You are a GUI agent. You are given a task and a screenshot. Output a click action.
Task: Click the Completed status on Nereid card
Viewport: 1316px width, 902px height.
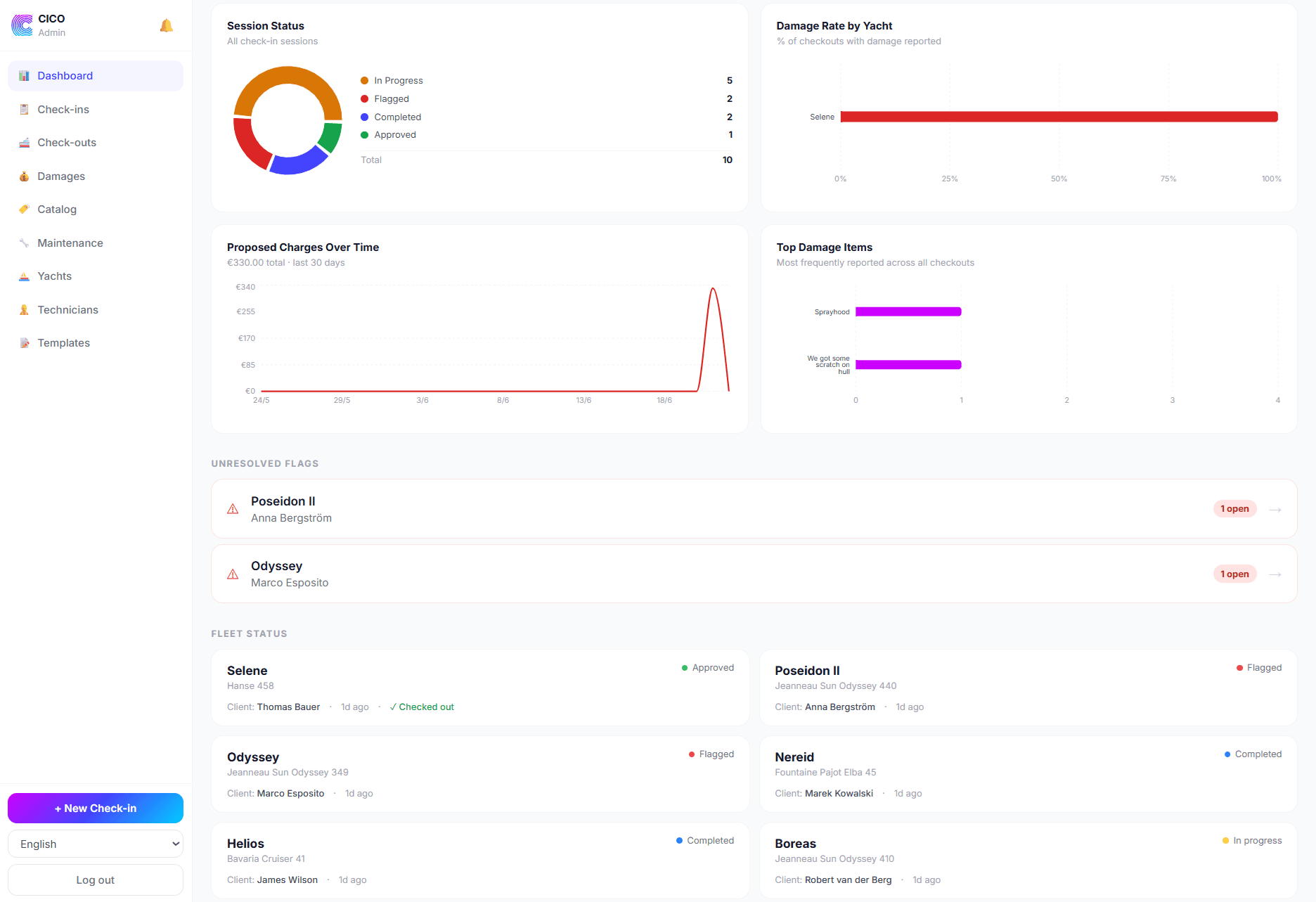coord(1253,754)
